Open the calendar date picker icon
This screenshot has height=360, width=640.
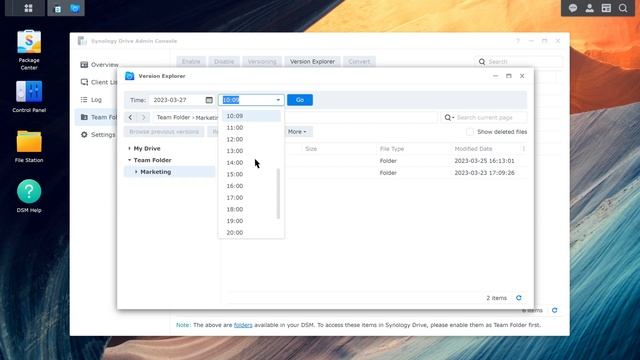point(209,100)
